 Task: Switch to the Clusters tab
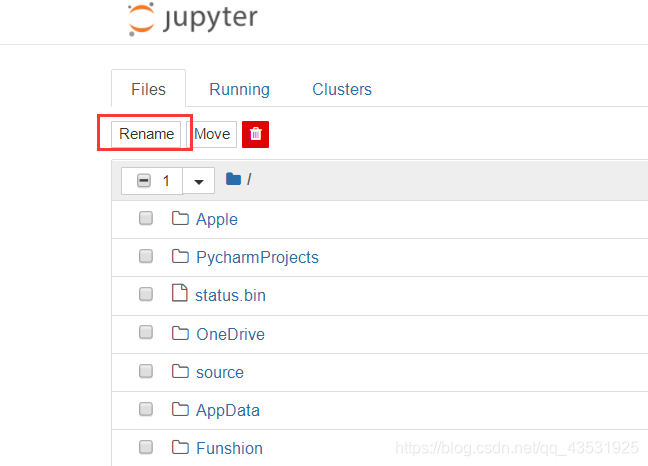click(x=342, y=89)
